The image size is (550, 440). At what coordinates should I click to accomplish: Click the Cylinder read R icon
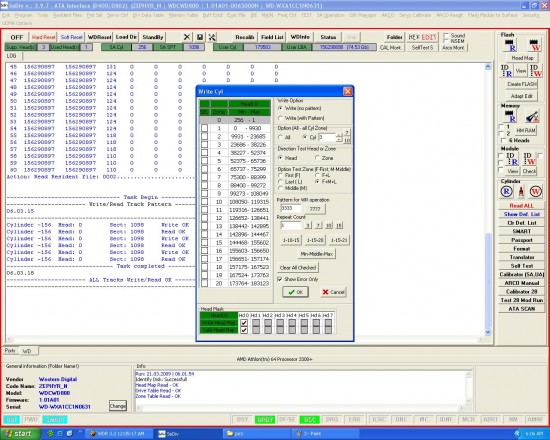506,191
